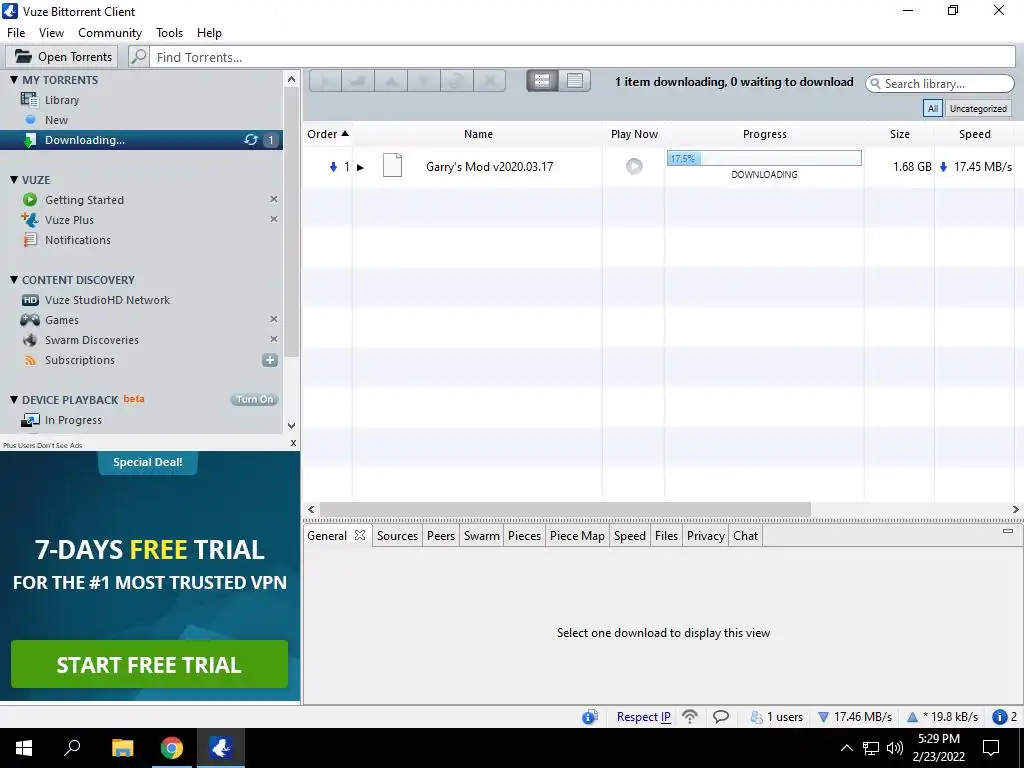Sort by the Name column header

(x=478, y=134)
